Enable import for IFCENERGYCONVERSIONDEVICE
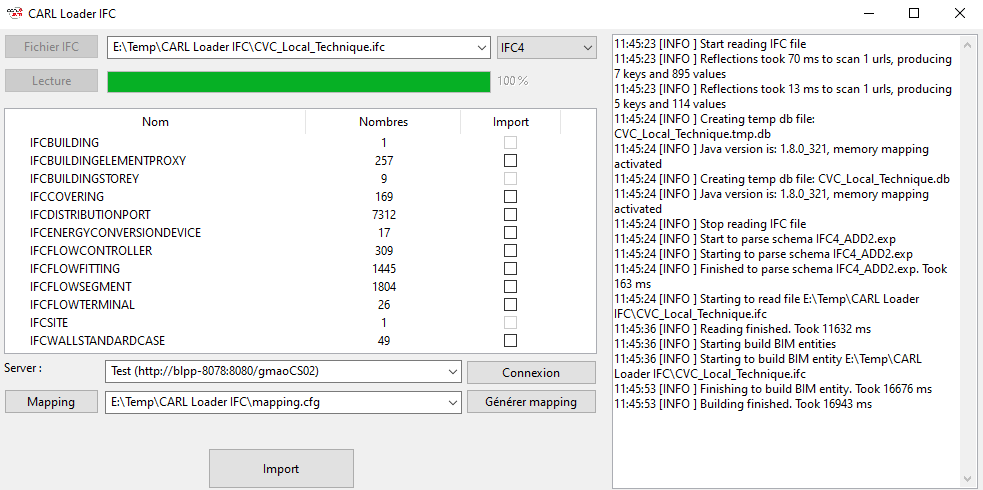Viewport: 983px width, 490px height. point(510,232)
